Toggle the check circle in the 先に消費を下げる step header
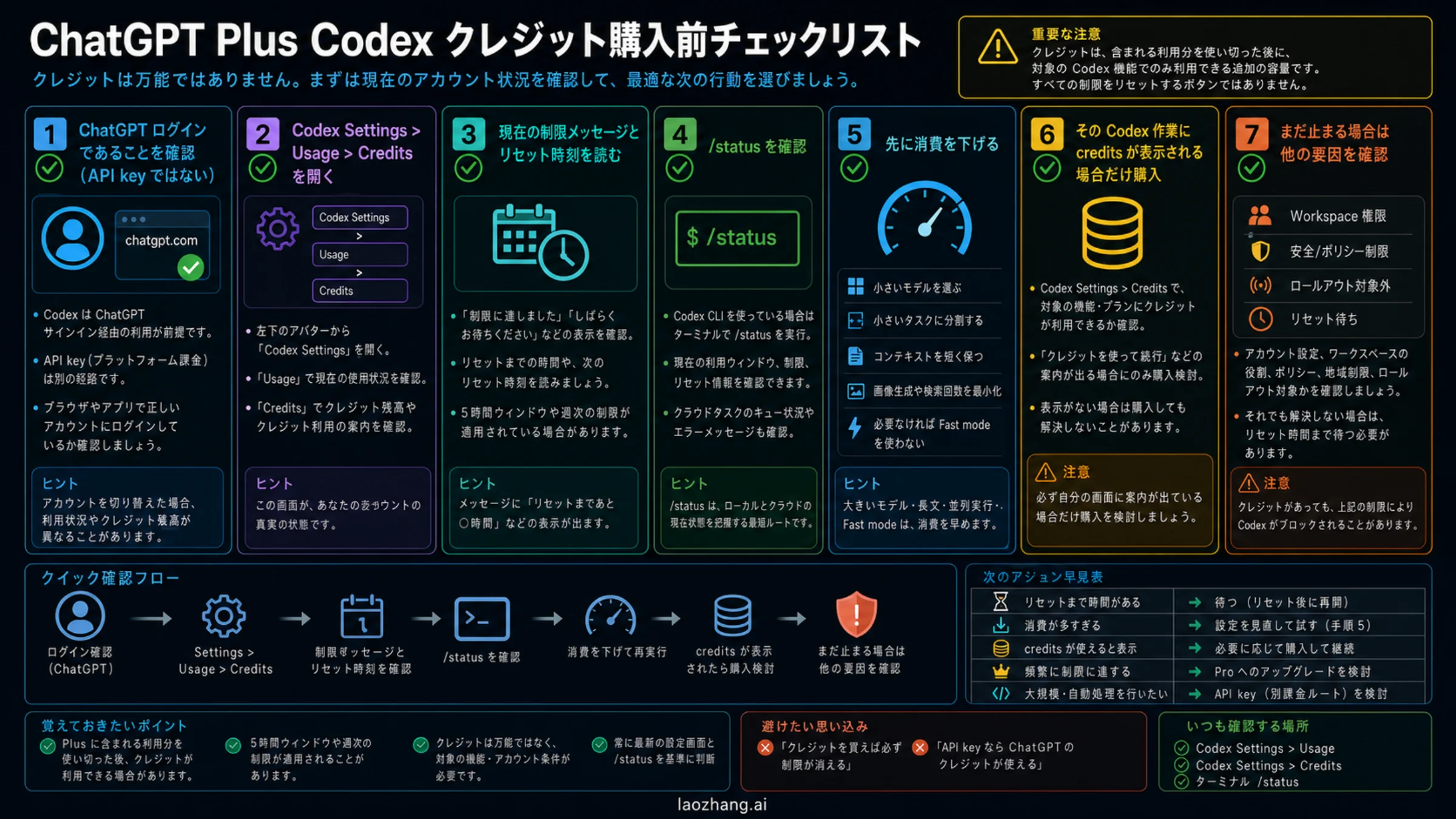The height and width of the screenshot is (819, 1456). [854, 168]
